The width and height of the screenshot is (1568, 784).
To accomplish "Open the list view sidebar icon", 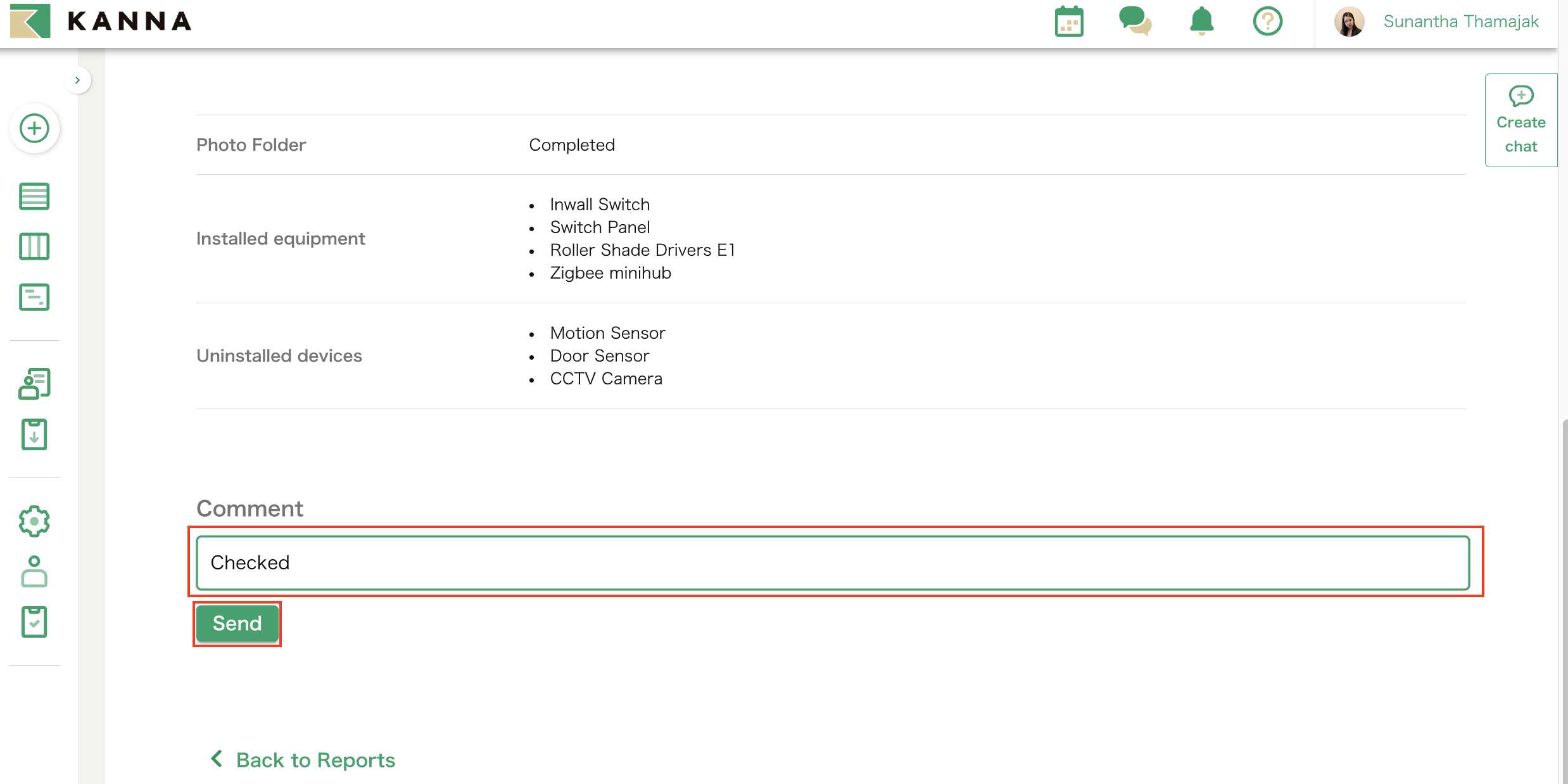I will tap(34, 196).
